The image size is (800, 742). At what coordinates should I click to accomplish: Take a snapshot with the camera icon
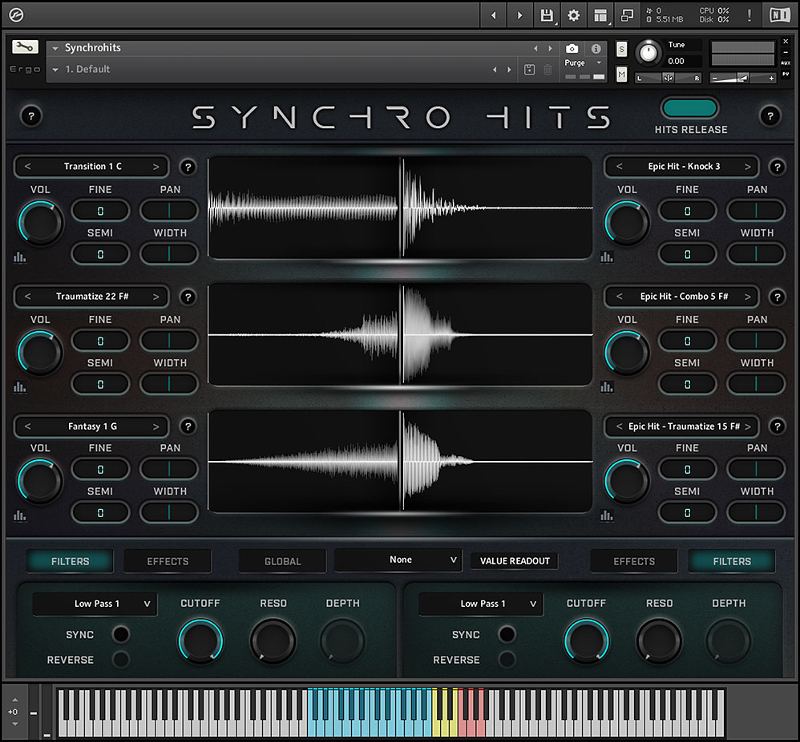(571, 48)
